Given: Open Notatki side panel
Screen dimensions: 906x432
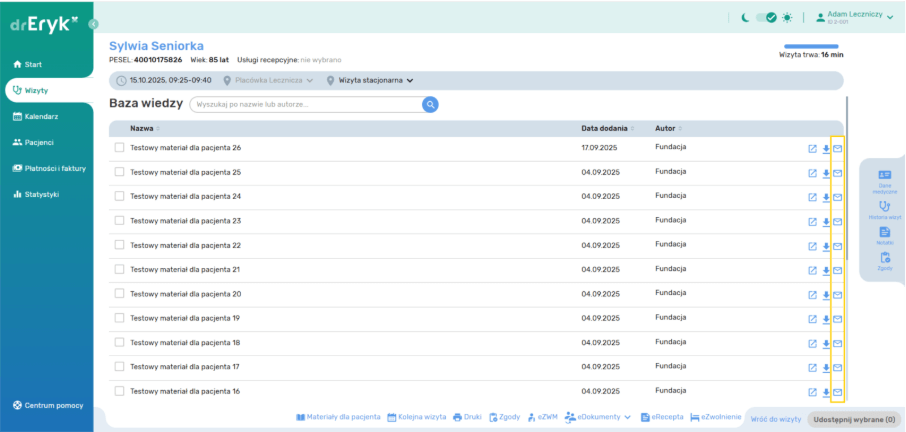Looking at the screenshot, I should [x=885, y=235].
